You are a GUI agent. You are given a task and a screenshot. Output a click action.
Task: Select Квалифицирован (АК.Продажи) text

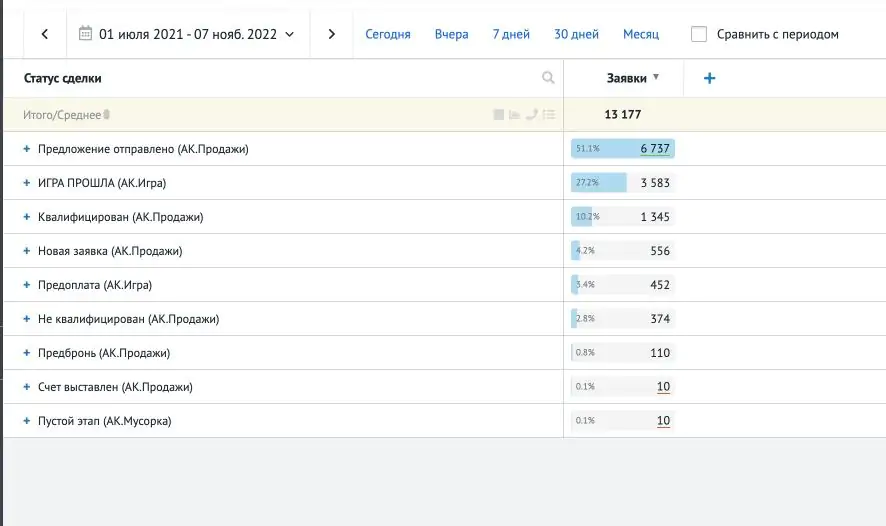[x=120, y=217]
